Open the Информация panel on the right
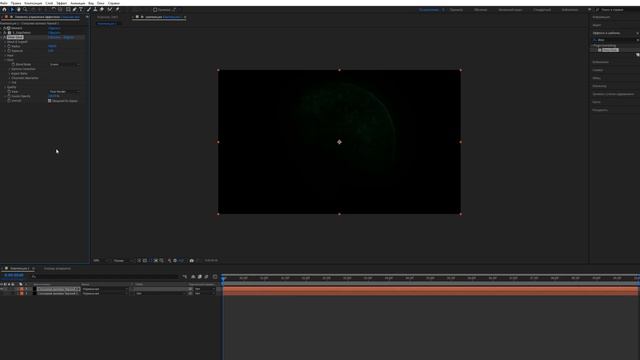 (601, 17)
